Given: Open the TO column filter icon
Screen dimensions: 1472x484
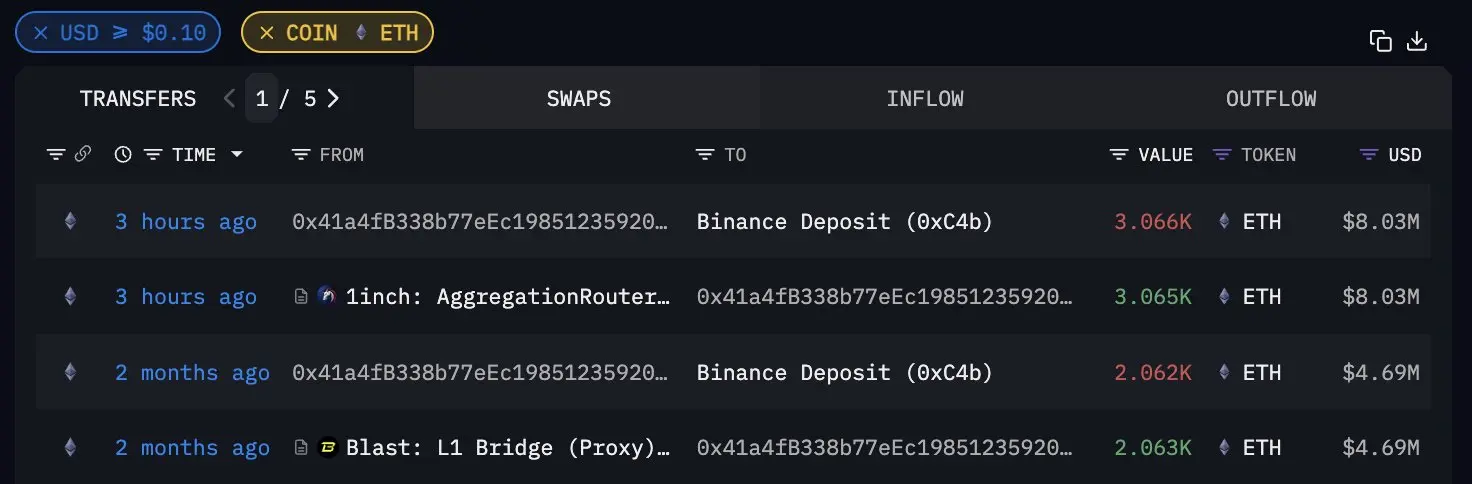Looking at the screenshot, I should pyautogui.click(x=705, y=155).
